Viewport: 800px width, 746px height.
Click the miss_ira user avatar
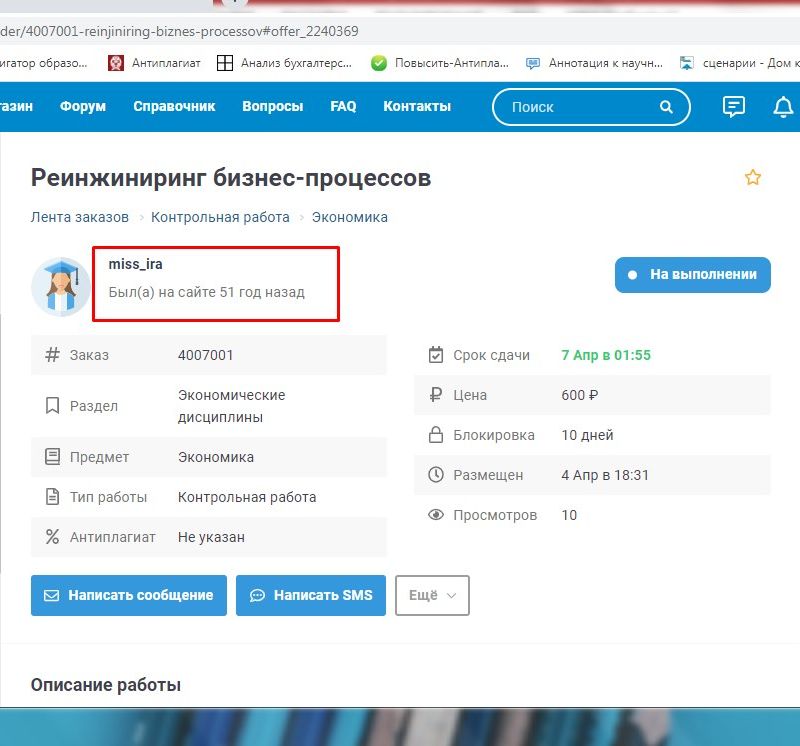[61, 286]
